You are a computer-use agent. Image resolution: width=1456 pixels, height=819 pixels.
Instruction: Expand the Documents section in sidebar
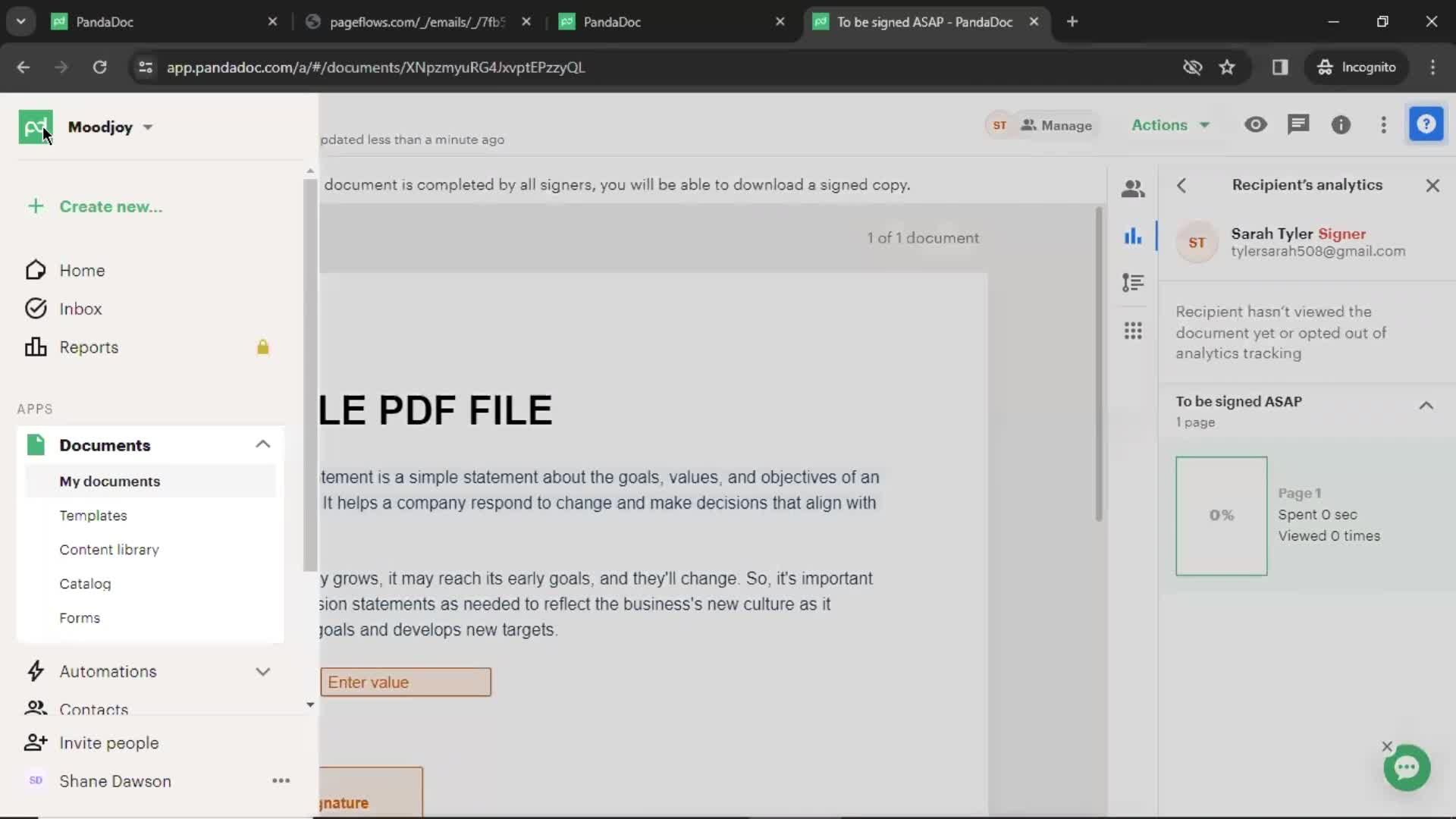pyautogui.click(x=262, y=444)
